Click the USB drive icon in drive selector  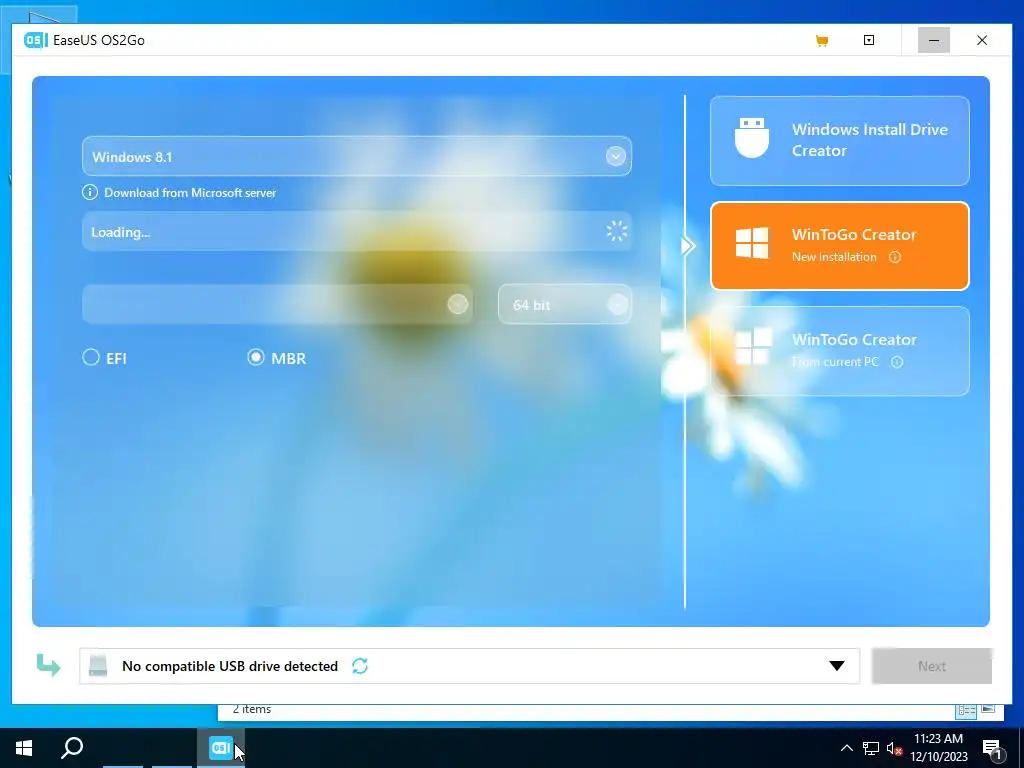pyautogui.click(x=98, y=665)
